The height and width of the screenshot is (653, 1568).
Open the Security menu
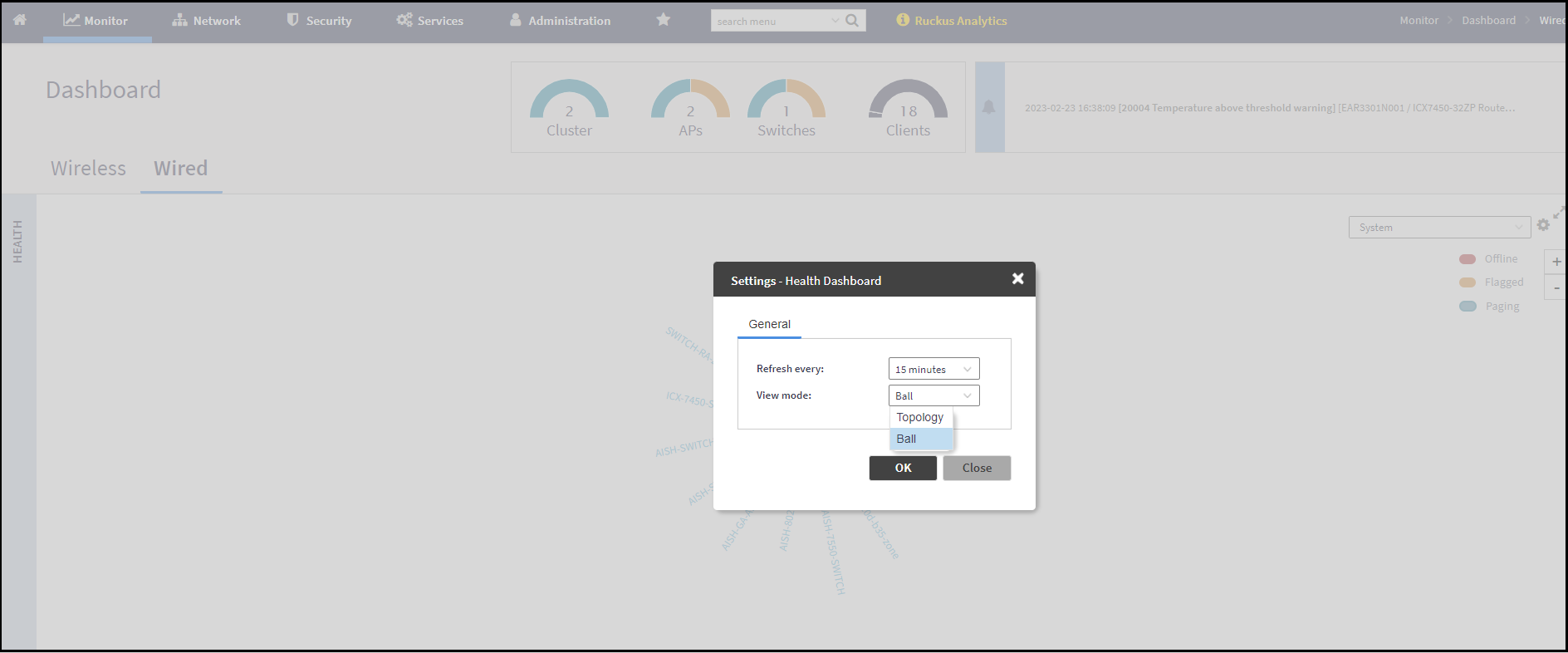(x=319, y=21)
